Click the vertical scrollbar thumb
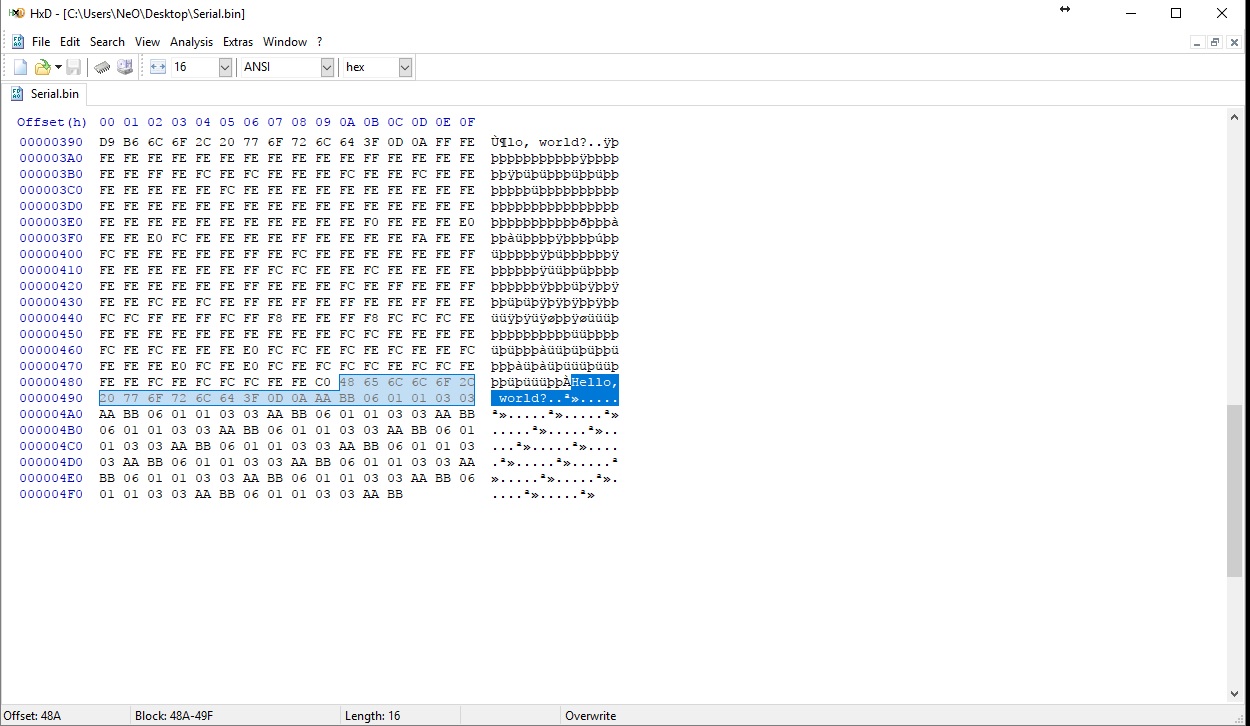The image size is (1250, 726). tap(1234, 491)
